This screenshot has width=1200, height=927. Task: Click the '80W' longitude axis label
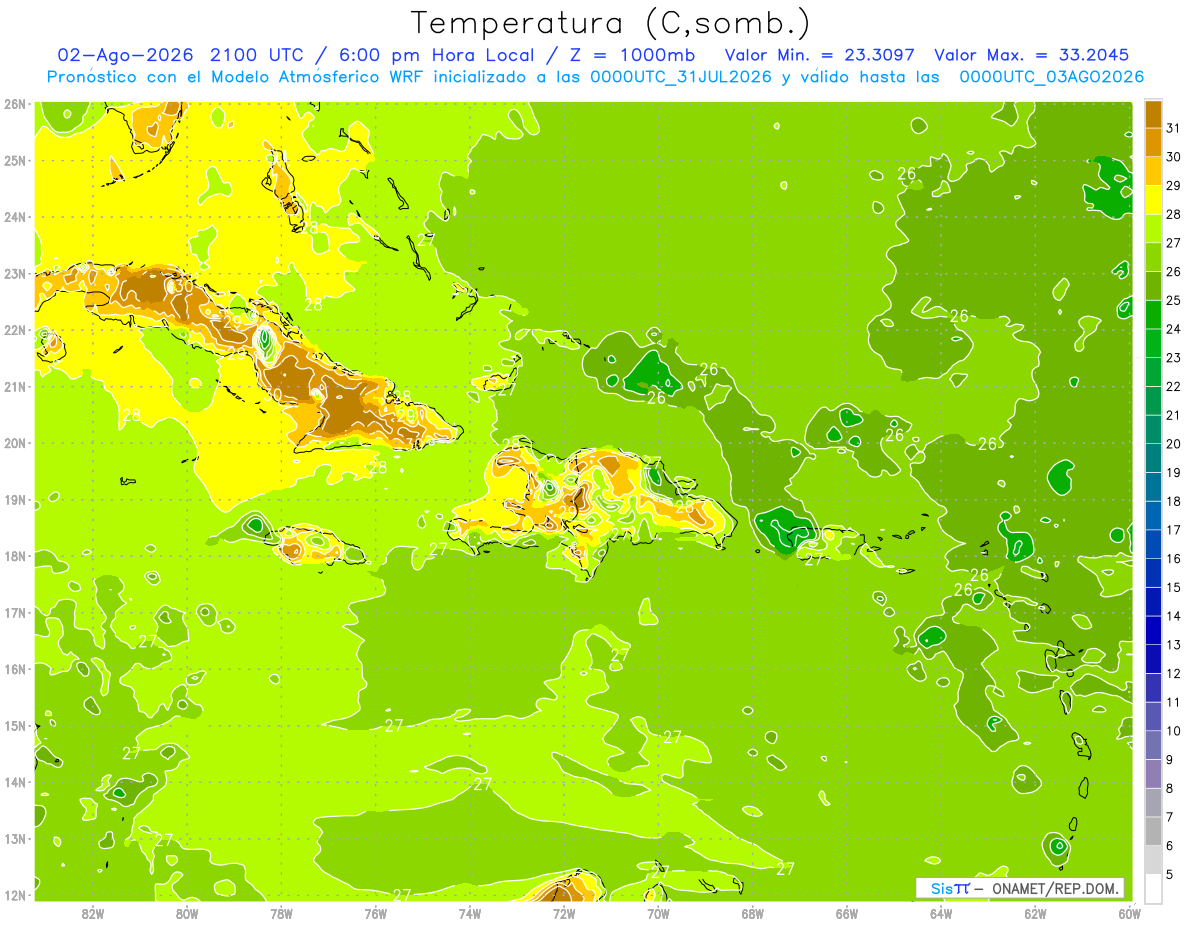[187, 914]
